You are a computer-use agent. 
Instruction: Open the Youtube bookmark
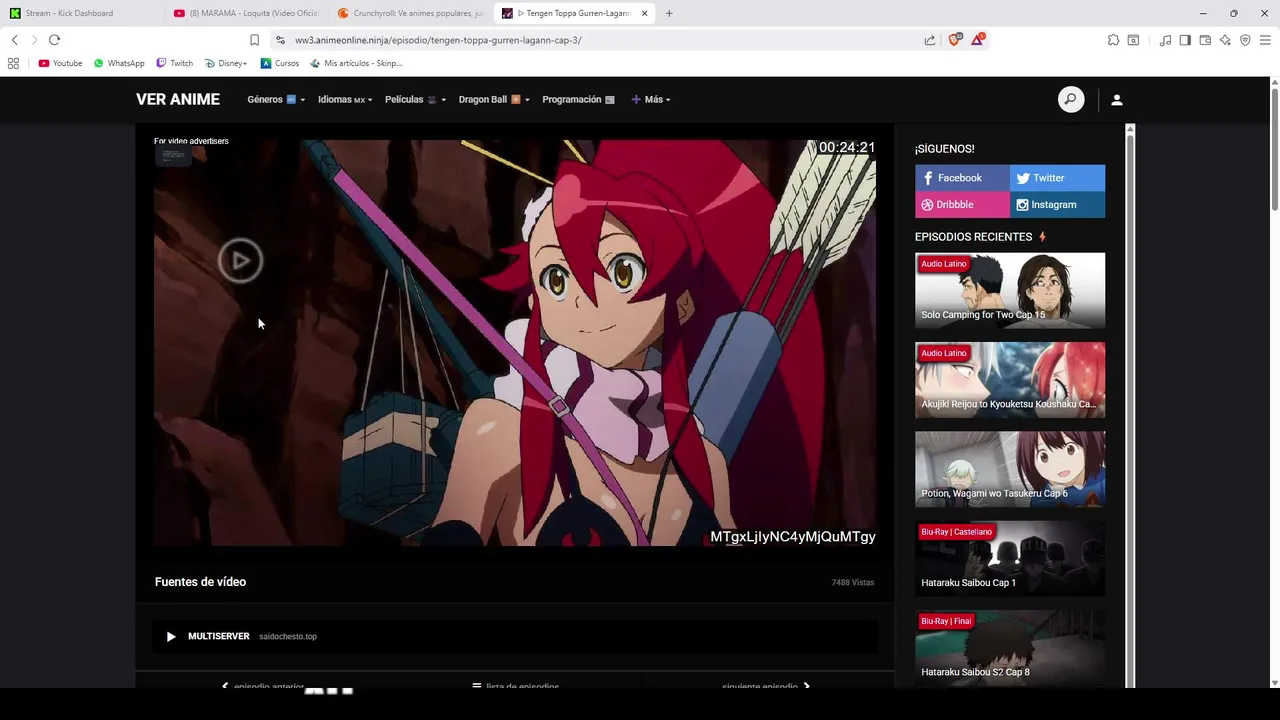tap(60, 63)
